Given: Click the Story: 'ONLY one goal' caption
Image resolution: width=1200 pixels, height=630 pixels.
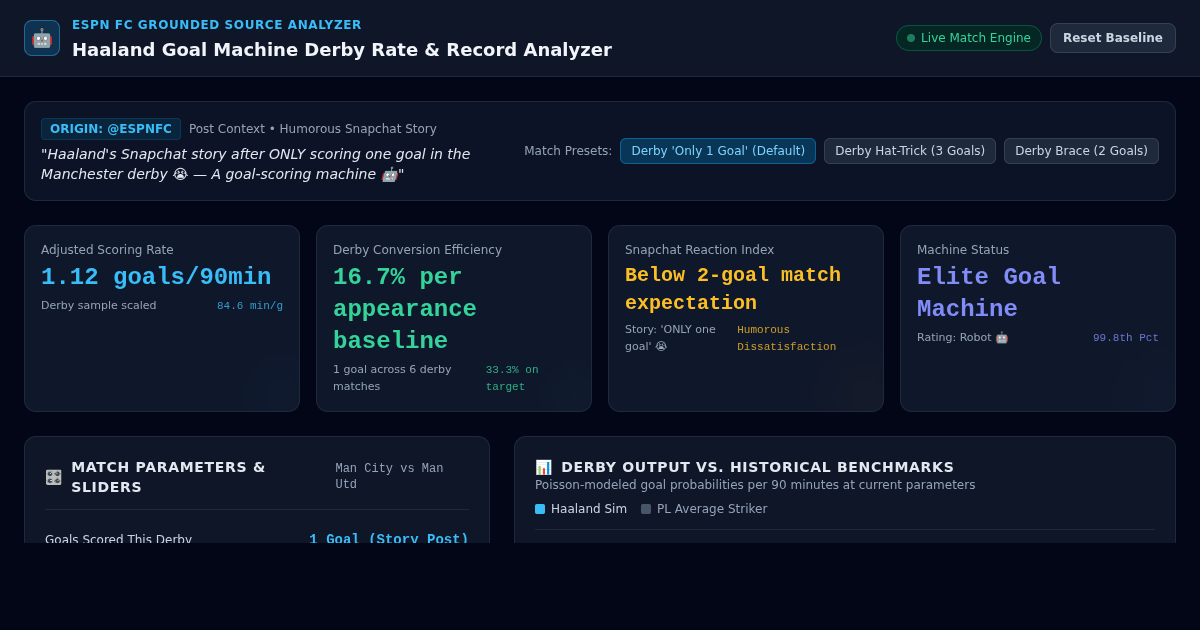Looking at the screenshot, I should click(671, 338).
